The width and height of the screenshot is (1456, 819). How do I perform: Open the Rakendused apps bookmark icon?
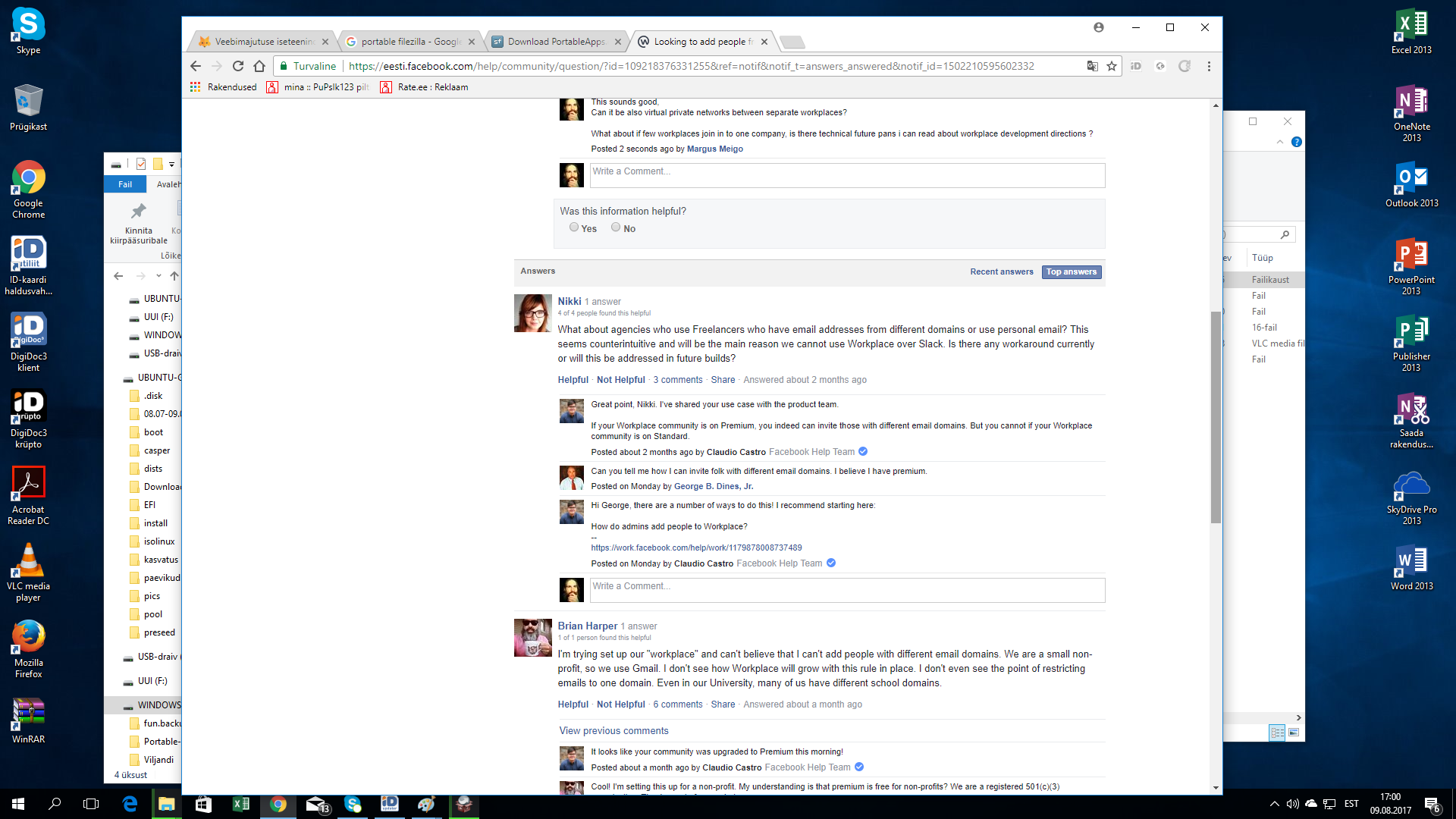[x=196, y=87]
